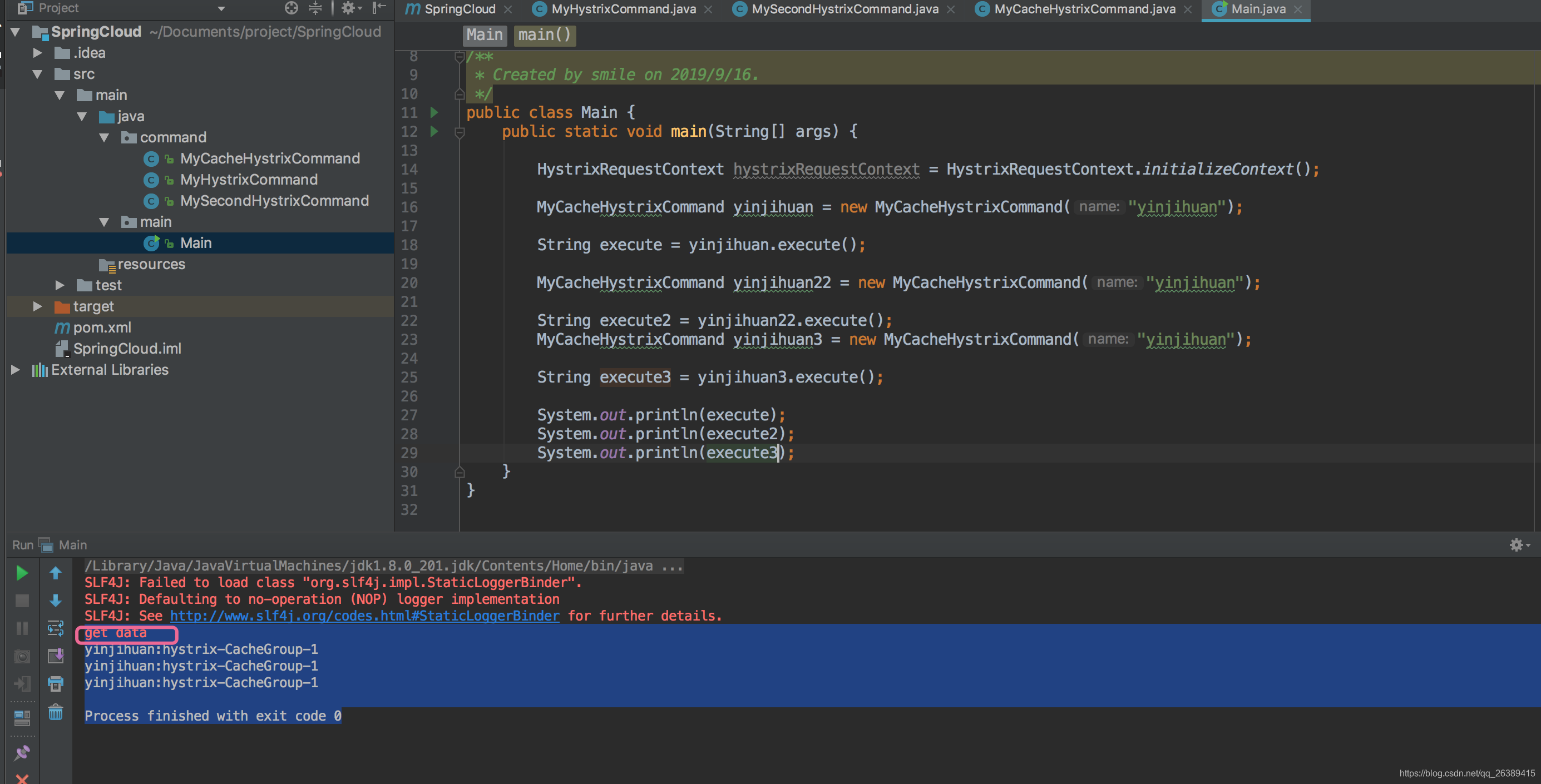This screenshot has width=1541, height=784.
Task: Click 'String execute3' code line
Action: 709,378
